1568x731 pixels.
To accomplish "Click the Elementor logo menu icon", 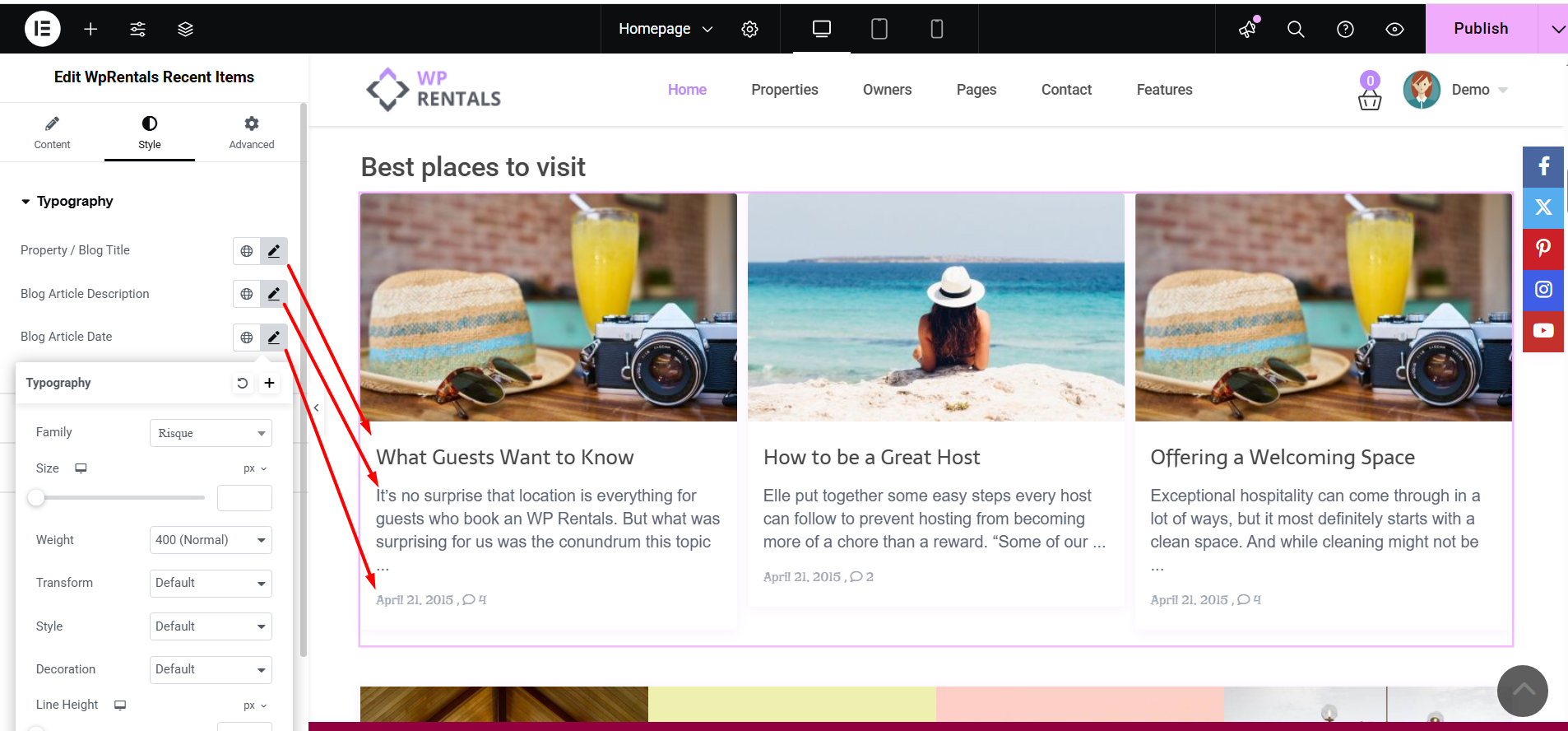I will 42,29.
